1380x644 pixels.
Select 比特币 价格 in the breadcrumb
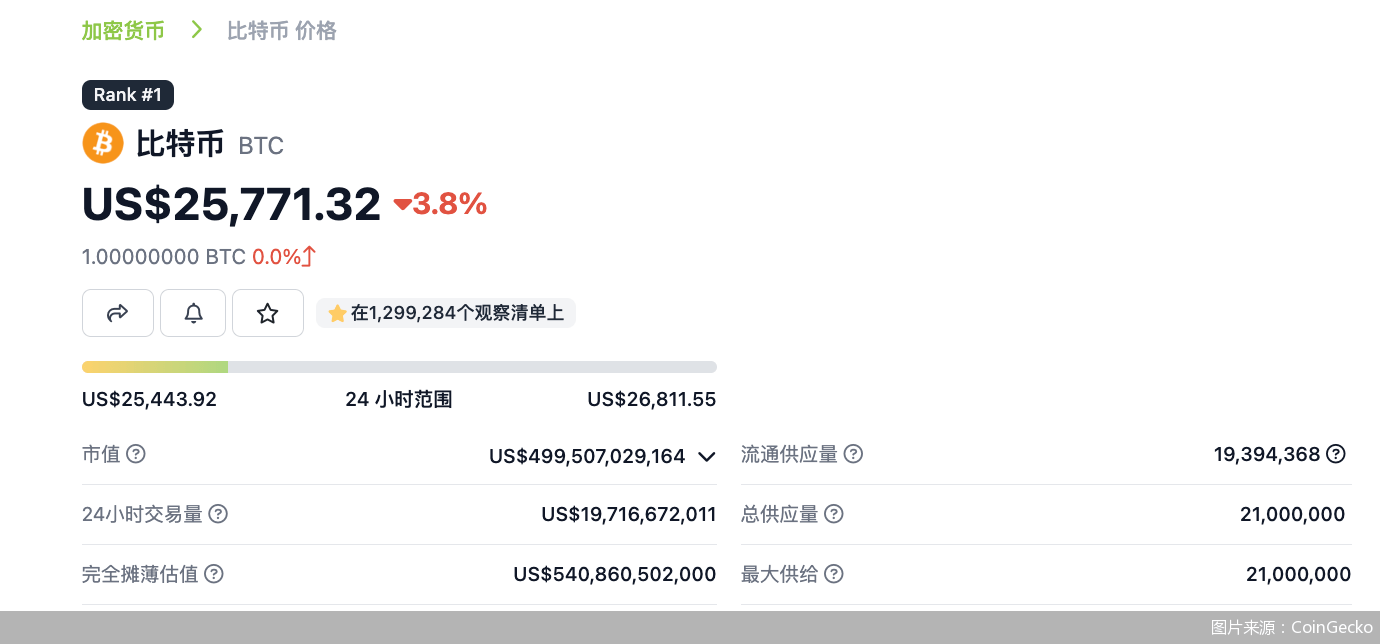click(281, 30)
